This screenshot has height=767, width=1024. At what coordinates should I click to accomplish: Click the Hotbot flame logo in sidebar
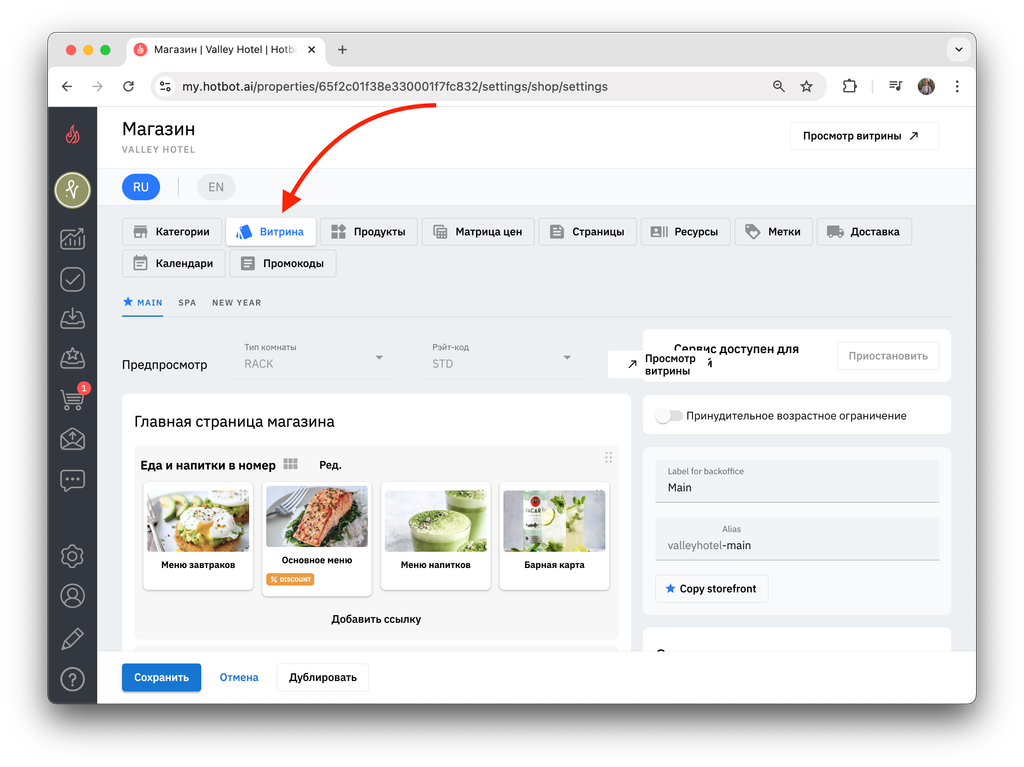pyautogui.click(x=72, y=135)
